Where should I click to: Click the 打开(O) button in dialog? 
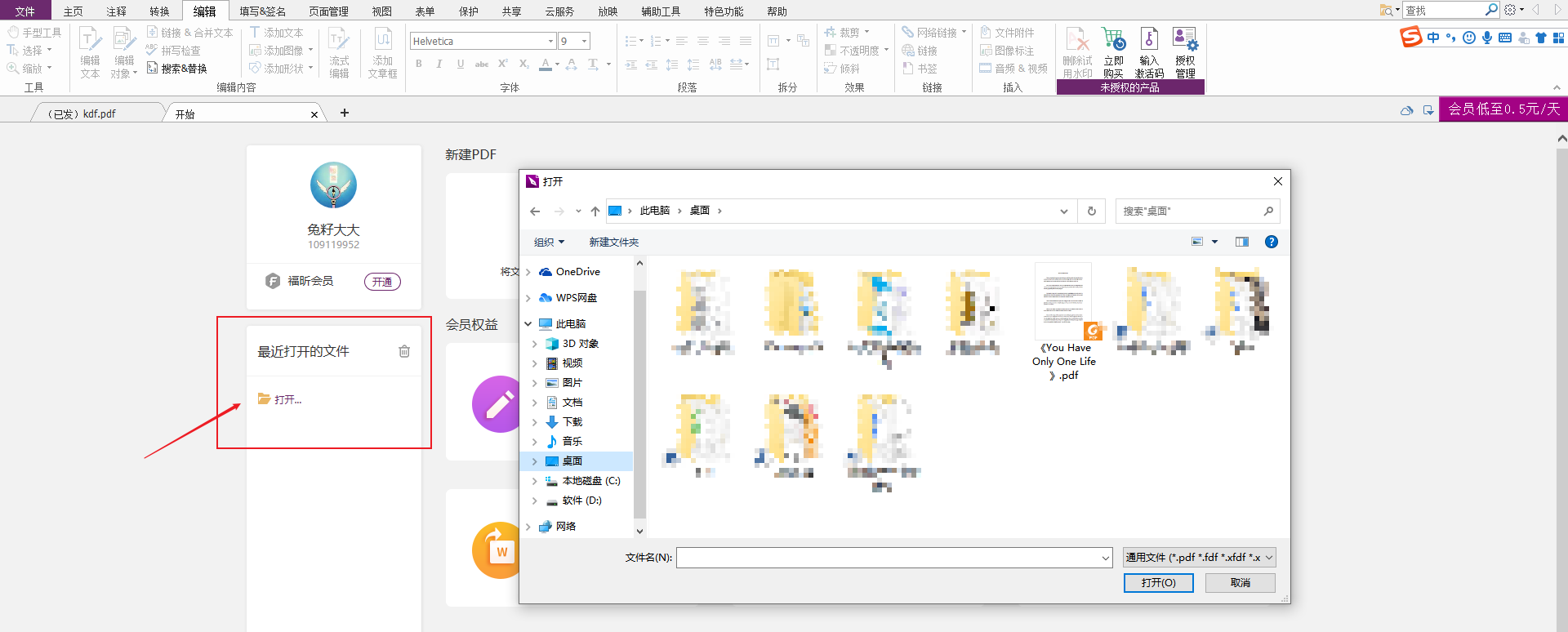pyautogui.click(x=1158, y=583)
